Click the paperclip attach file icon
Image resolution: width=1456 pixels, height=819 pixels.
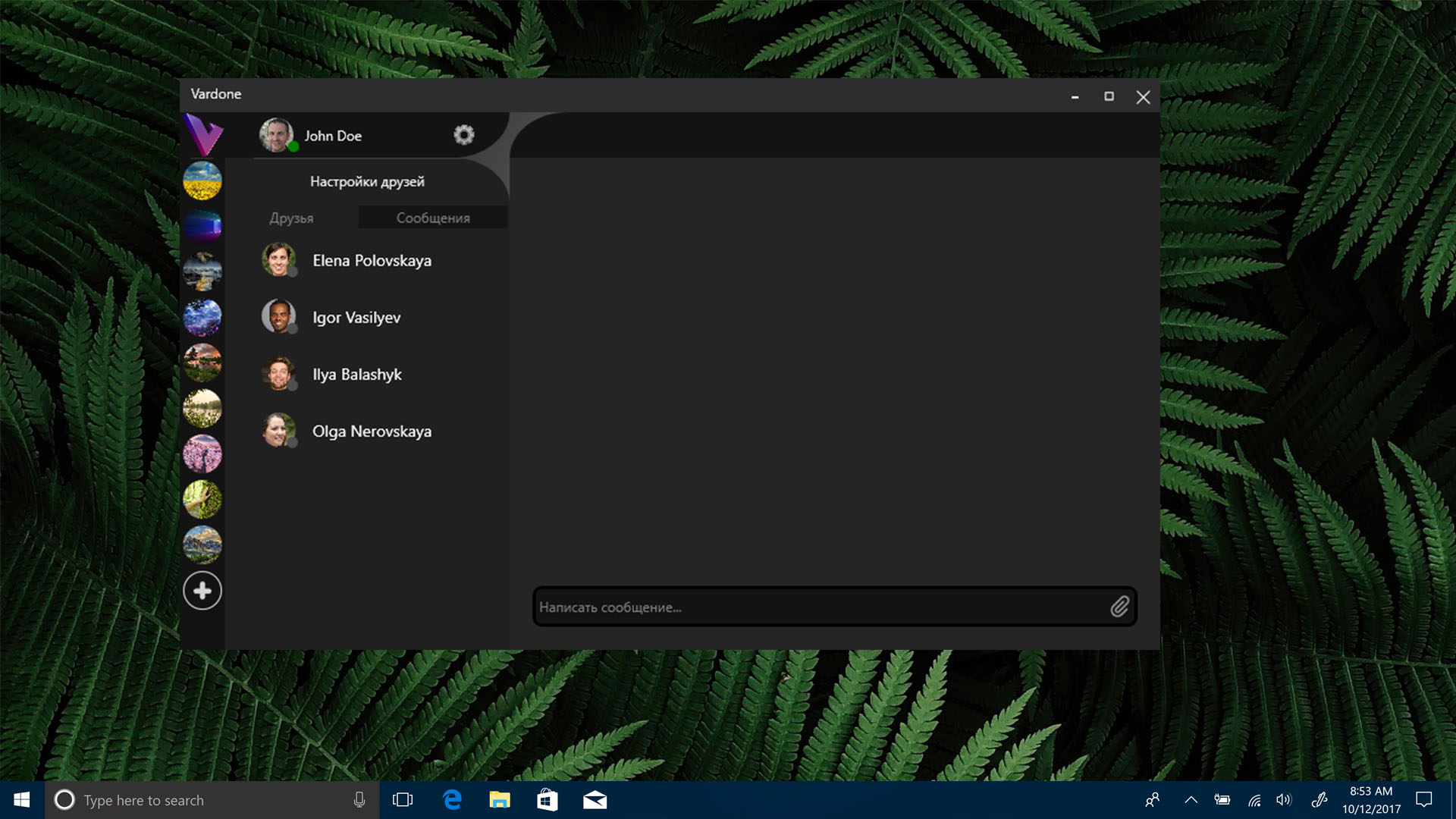[1120, 607]
